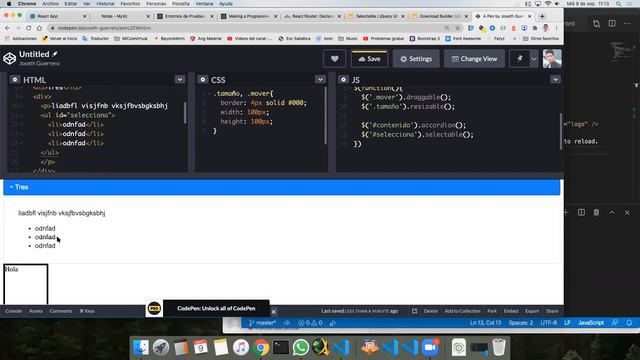Switch to the React App tab
The image size is (640, 360).
[x=57, y=16]
